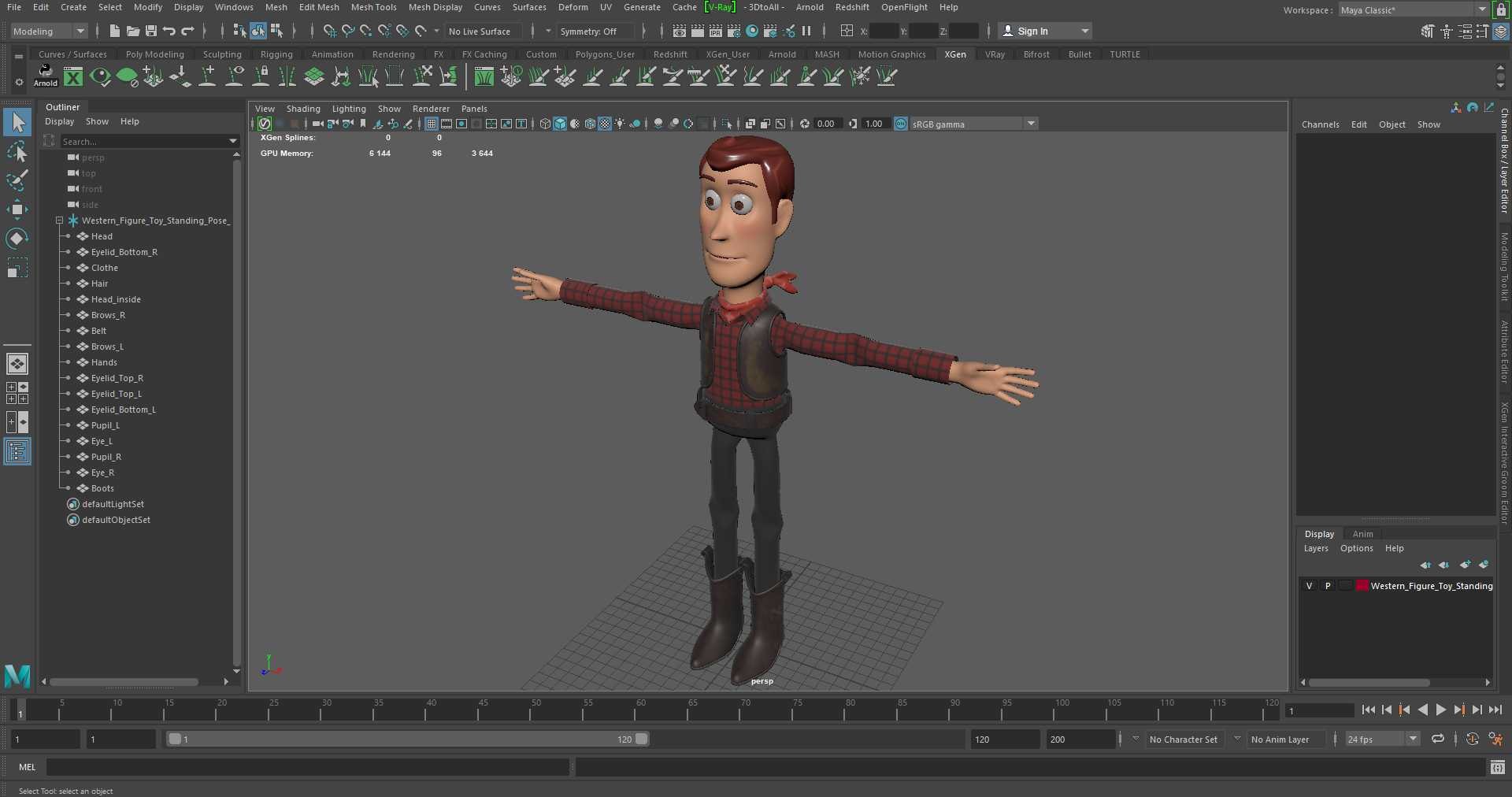Open the sRGB gamma color space dropdown
The image size is (1512, 797).
tap(973, 124)
